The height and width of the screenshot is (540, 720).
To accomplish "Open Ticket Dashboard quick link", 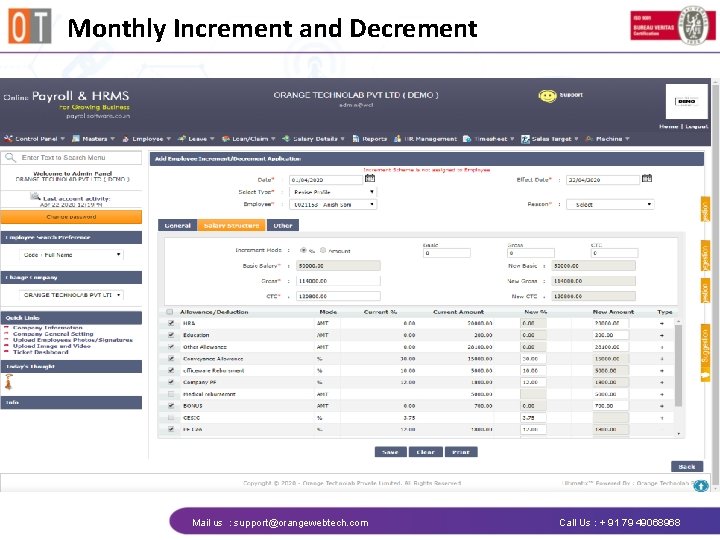I will [x=41, y=352].
